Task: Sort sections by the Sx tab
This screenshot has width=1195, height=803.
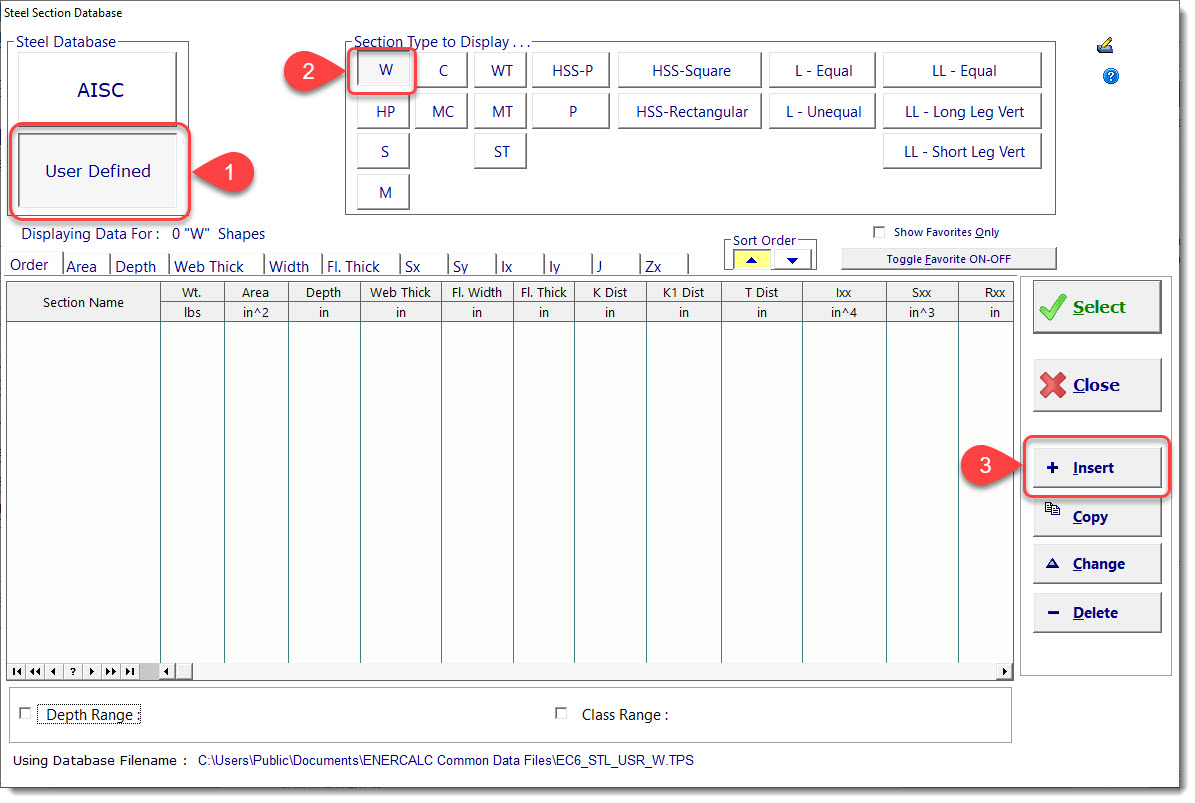Action: pos(414,265)
